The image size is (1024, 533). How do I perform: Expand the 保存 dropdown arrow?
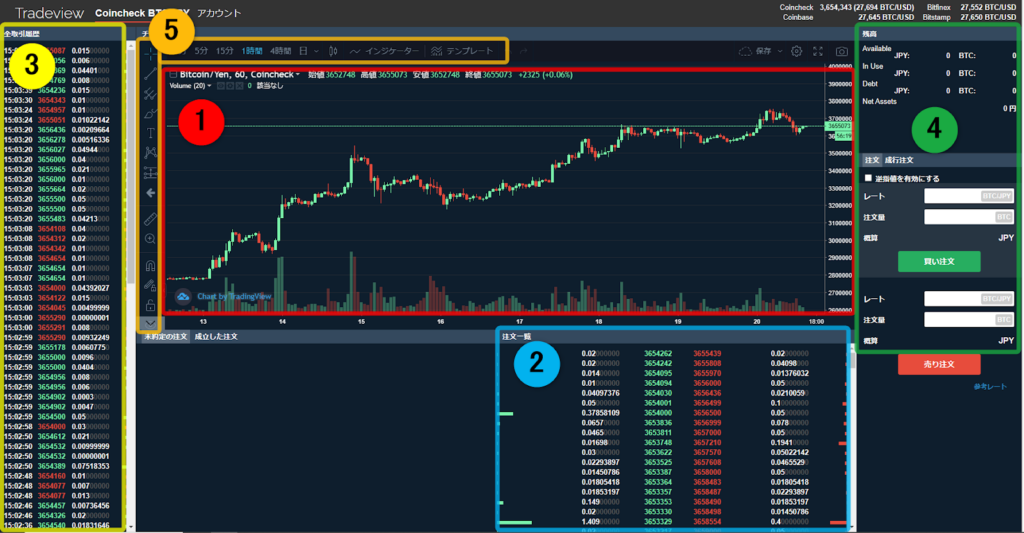[780, 51]
